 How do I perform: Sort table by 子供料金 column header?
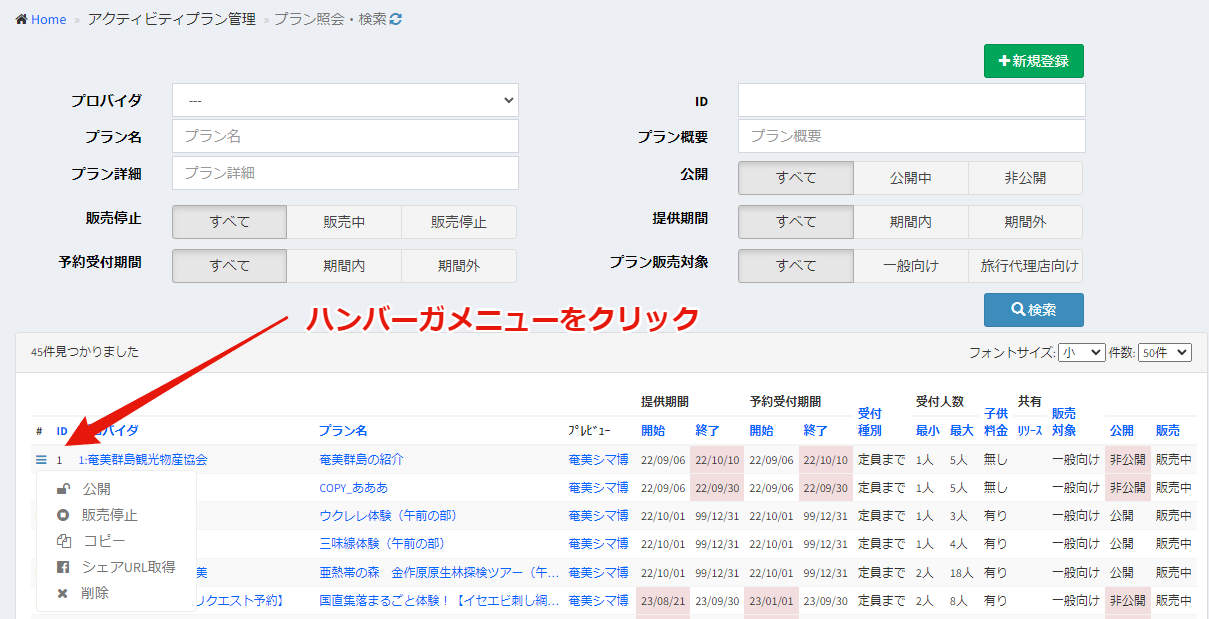996,422
